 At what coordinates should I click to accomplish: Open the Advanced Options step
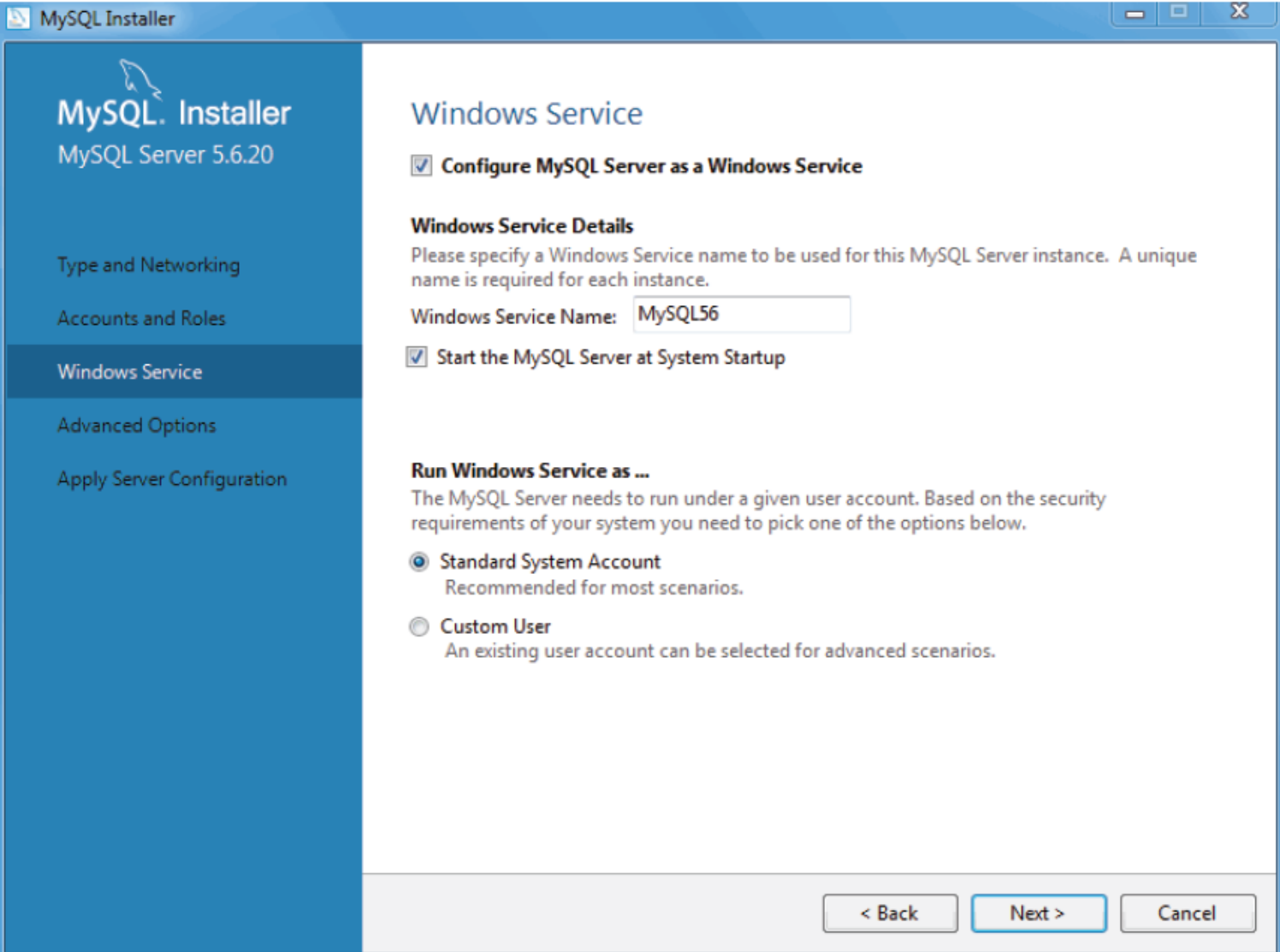[135, 425]
